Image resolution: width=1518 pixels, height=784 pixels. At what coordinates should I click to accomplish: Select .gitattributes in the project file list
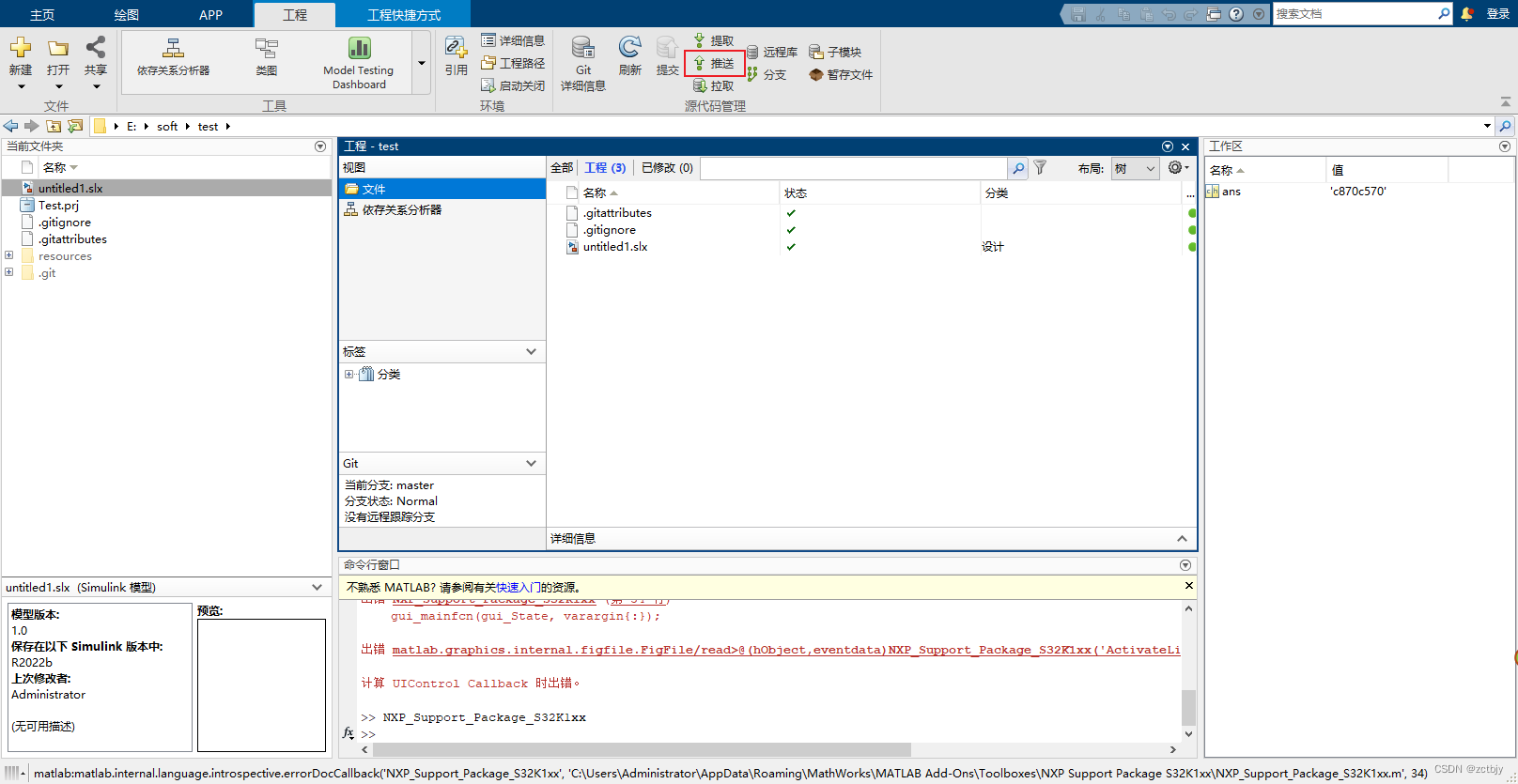coord(617,213)
